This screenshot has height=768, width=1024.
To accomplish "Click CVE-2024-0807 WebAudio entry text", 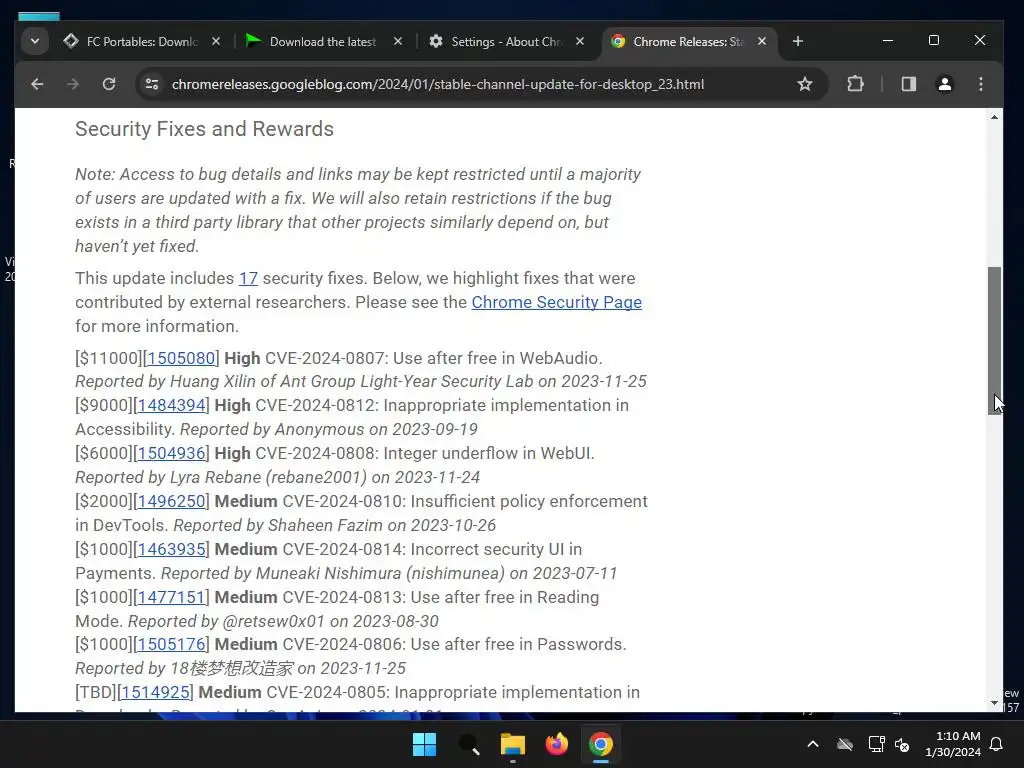I will point(434,359).
